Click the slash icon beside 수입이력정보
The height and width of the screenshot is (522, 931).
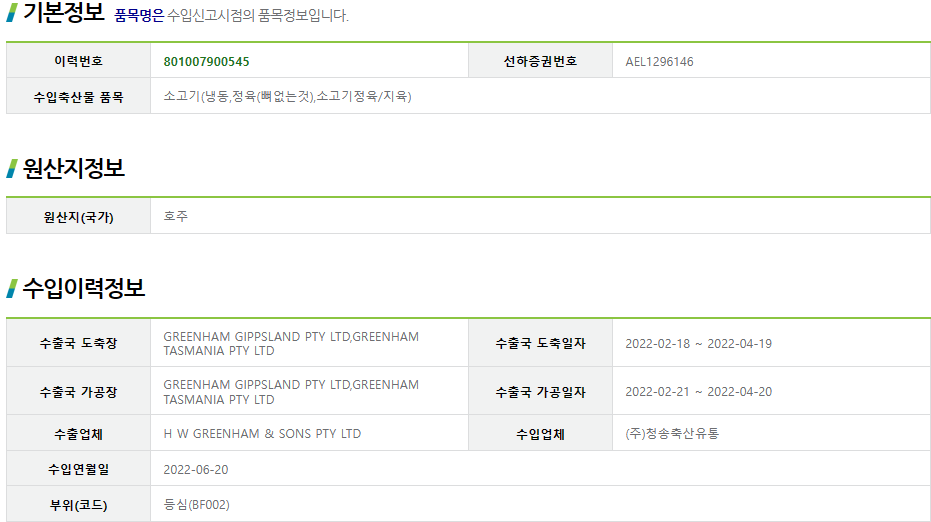coord(12,288)
